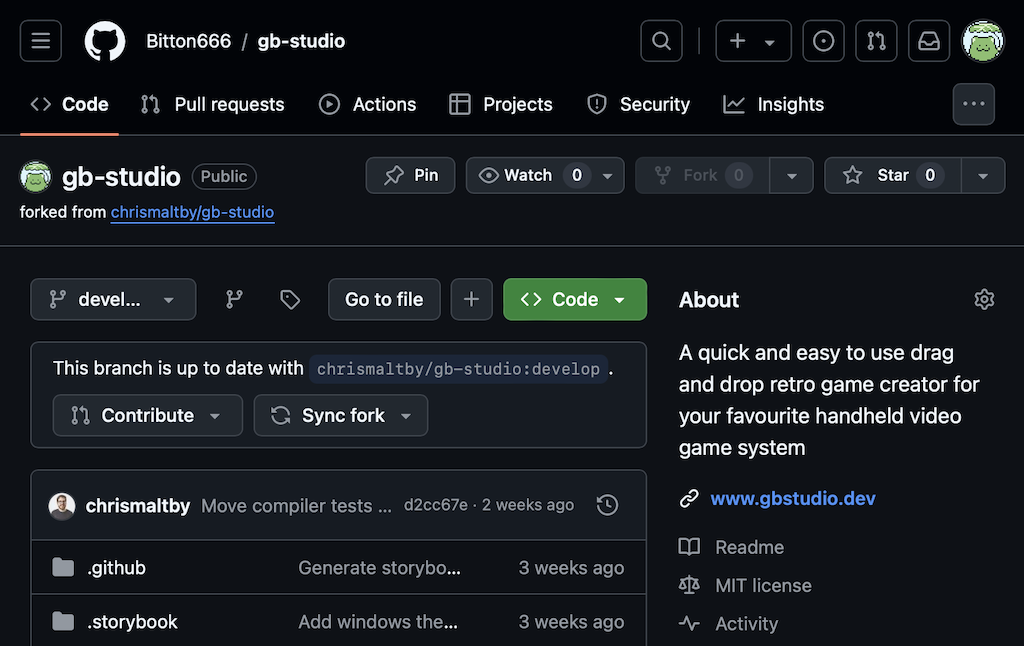Edit About details with gear icon
The width and height of the screenshot is (1024, 646).
coord(984,299)
